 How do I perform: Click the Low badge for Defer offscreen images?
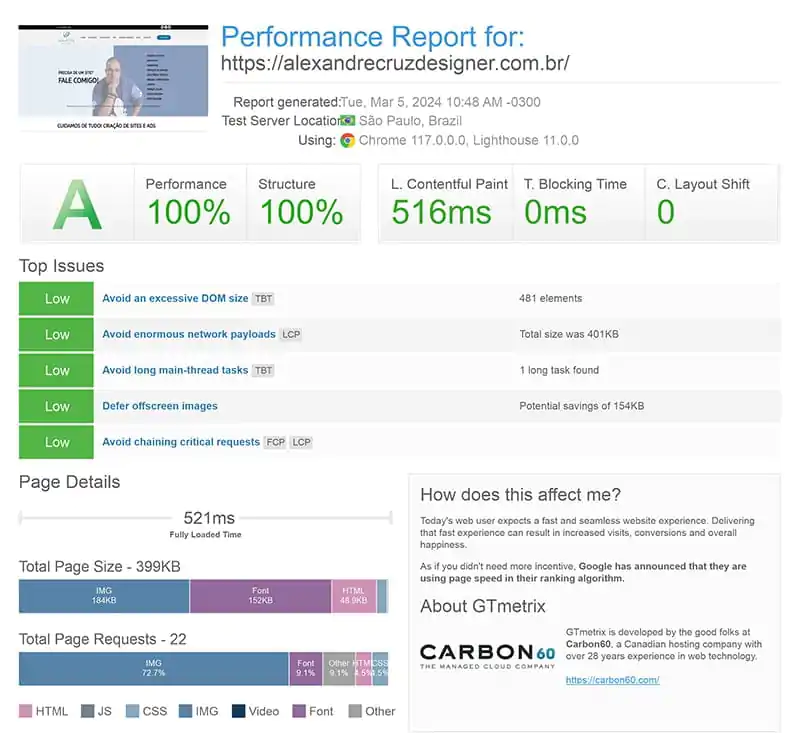point(57,407)
